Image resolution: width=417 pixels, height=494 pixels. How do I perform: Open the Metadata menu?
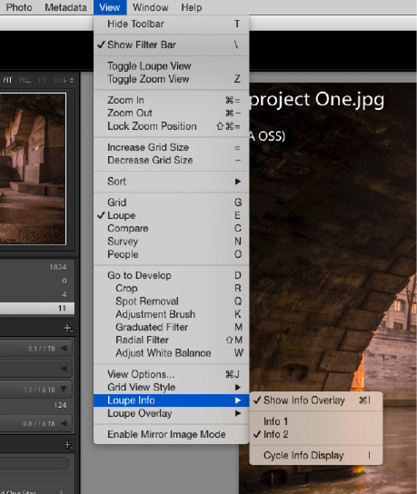pyautogui.click(x=66, y=7)
